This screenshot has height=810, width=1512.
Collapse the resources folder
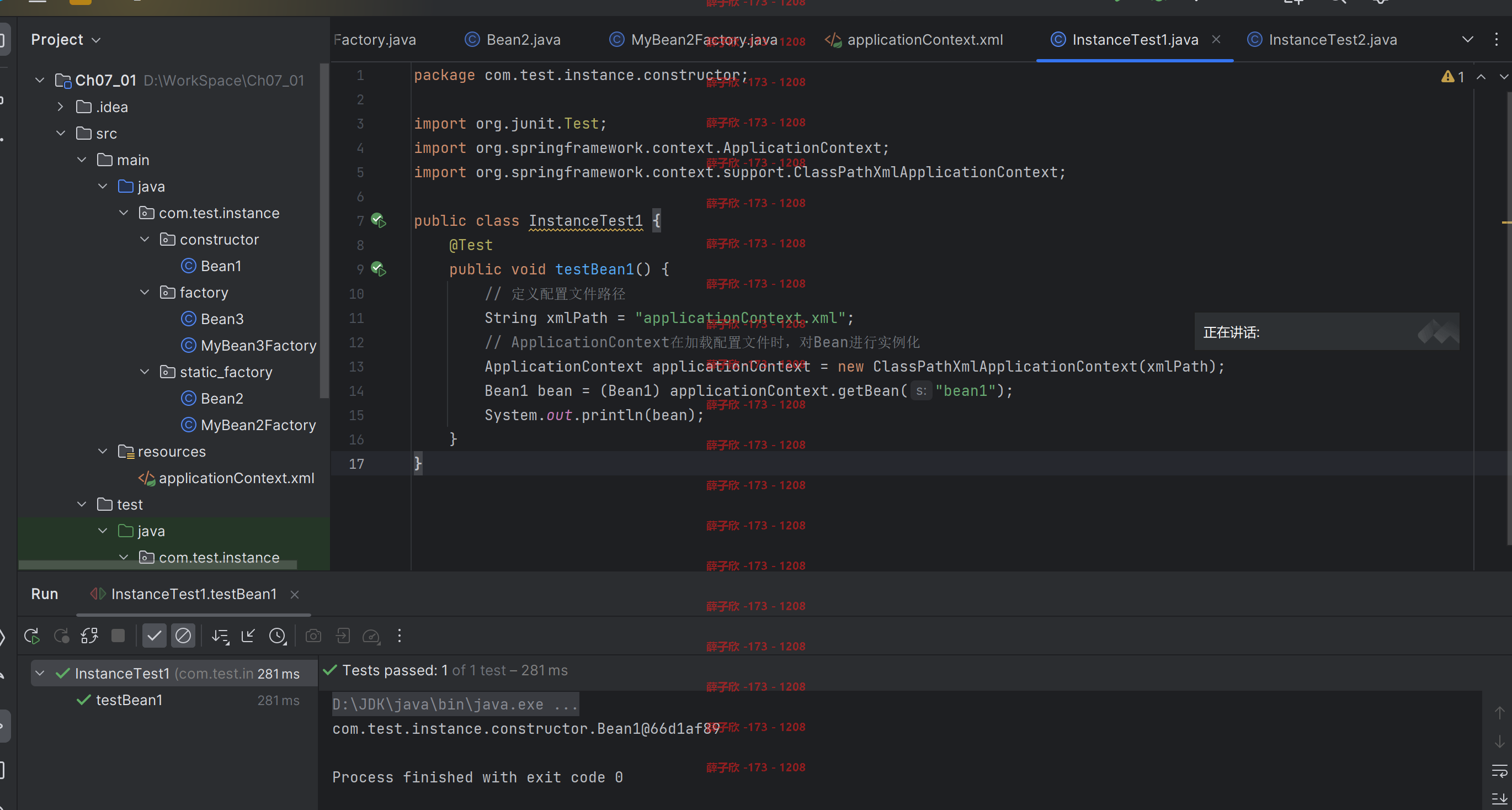[x=103, y=451]
